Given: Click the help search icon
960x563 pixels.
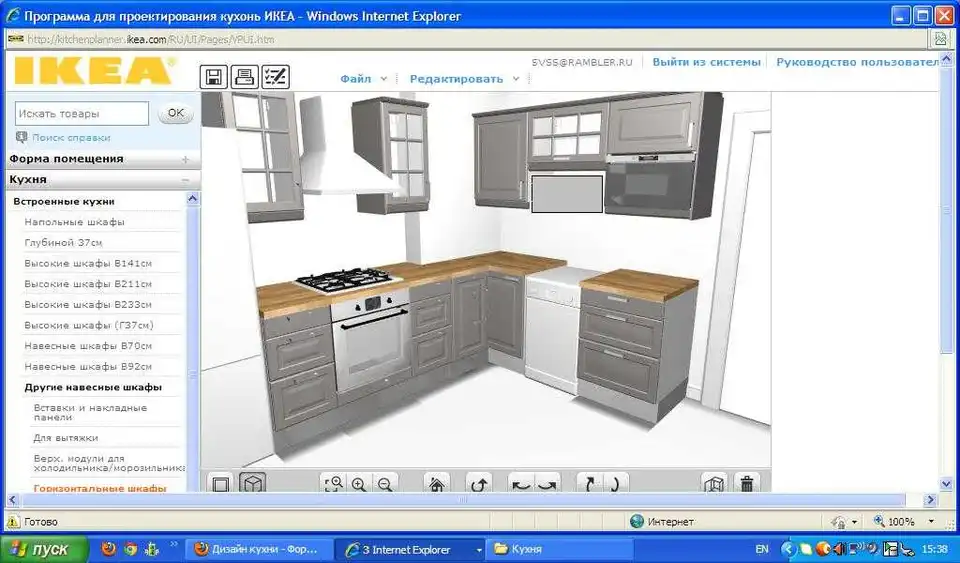Looking at the screenshot, I should 21,137.
